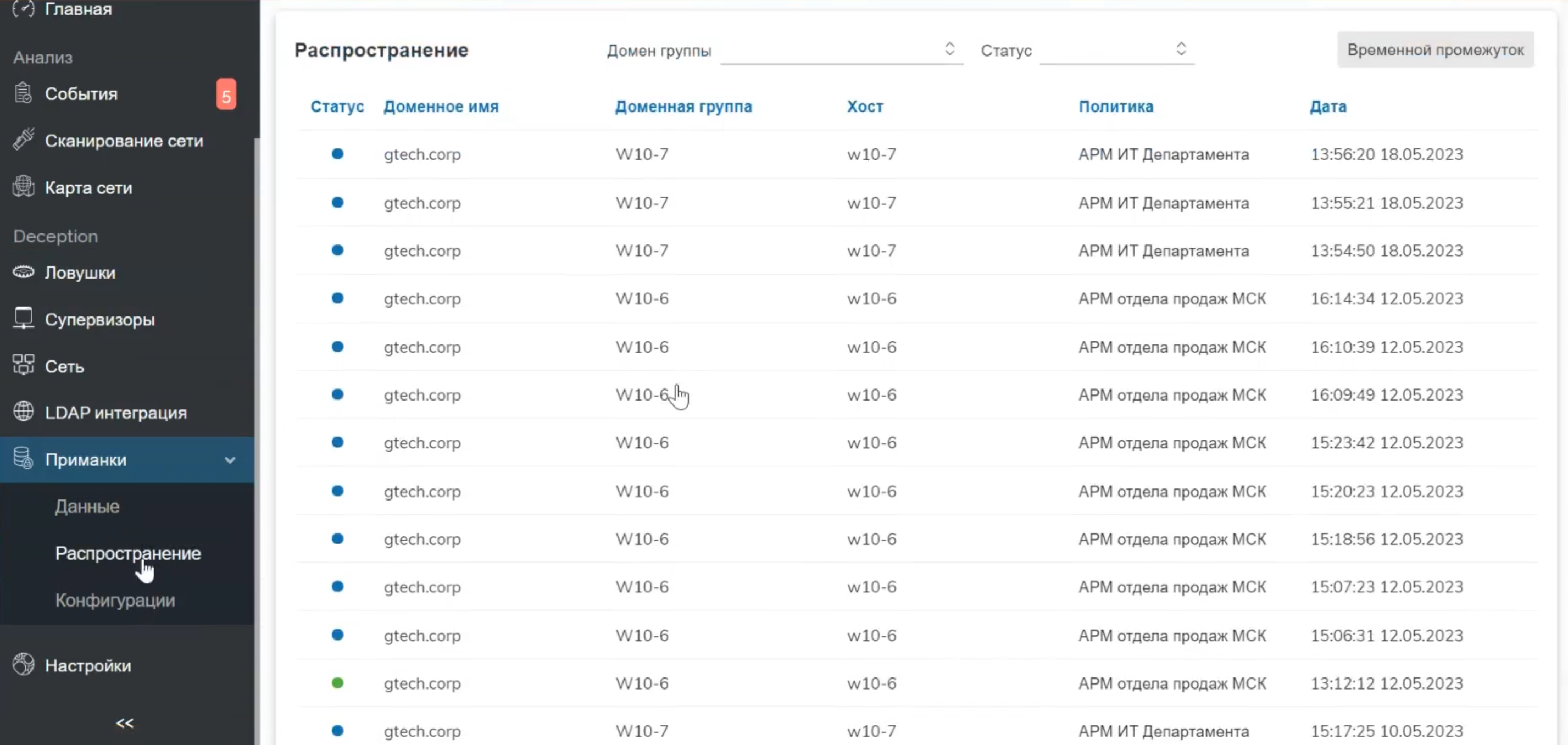The height and width of the screenshot is (745, 1568).
Task: Collapse the sidebar with << button
Action: [125, 723]
